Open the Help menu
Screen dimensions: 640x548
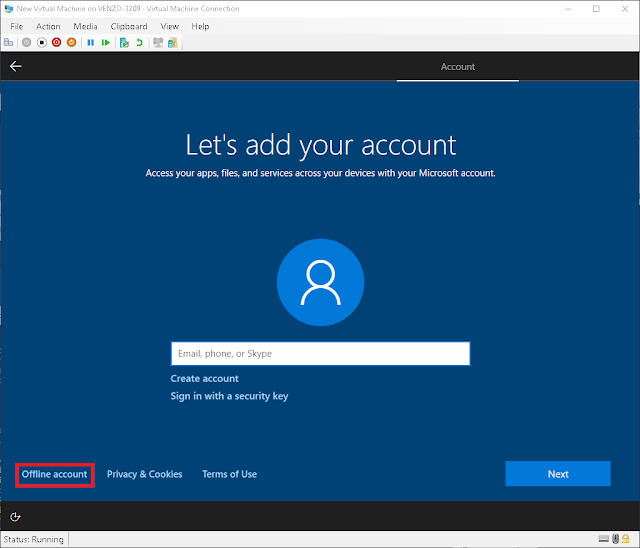200,27
